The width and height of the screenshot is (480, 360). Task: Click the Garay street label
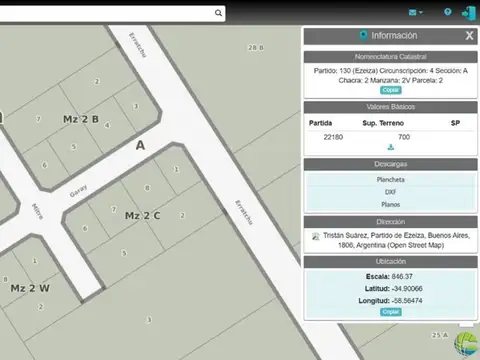click(x=78, y=191)
